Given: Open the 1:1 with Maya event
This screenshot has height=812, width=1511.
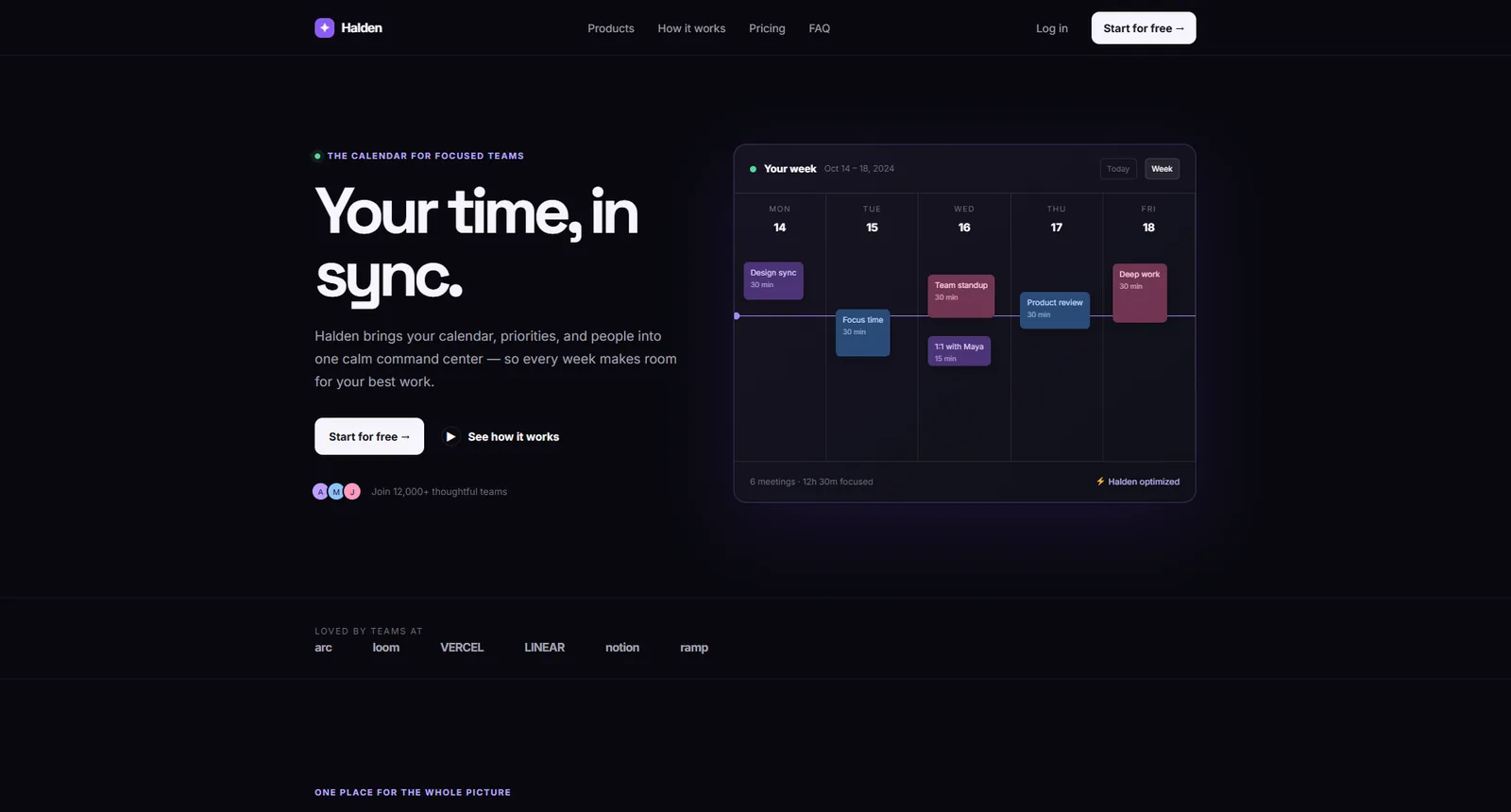Looking at the screenshot, I should (x=959, y=351).
